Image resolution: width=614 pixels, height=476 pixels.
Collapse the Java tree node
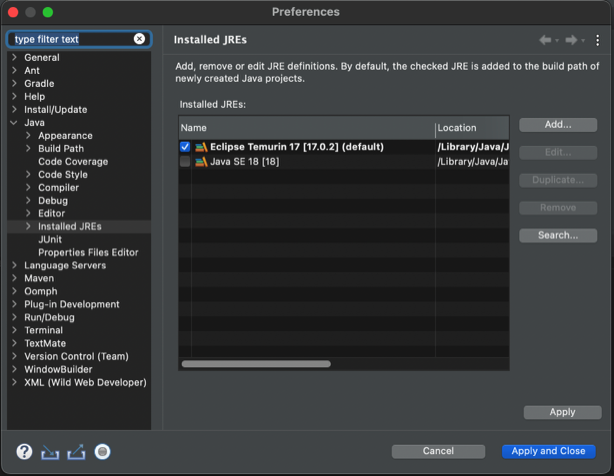tap(14, 123)
